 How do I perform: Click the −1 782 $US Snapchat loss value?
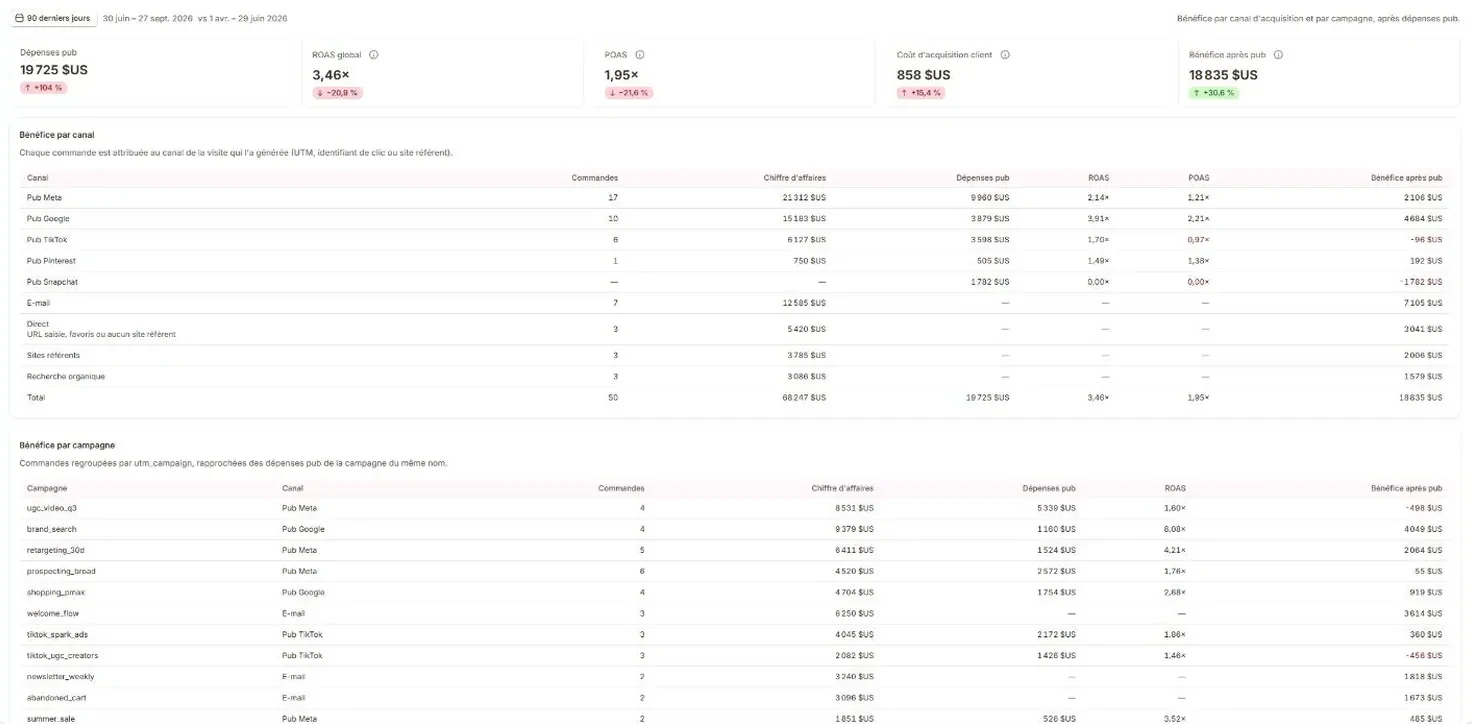click(x=1420, y=282)
